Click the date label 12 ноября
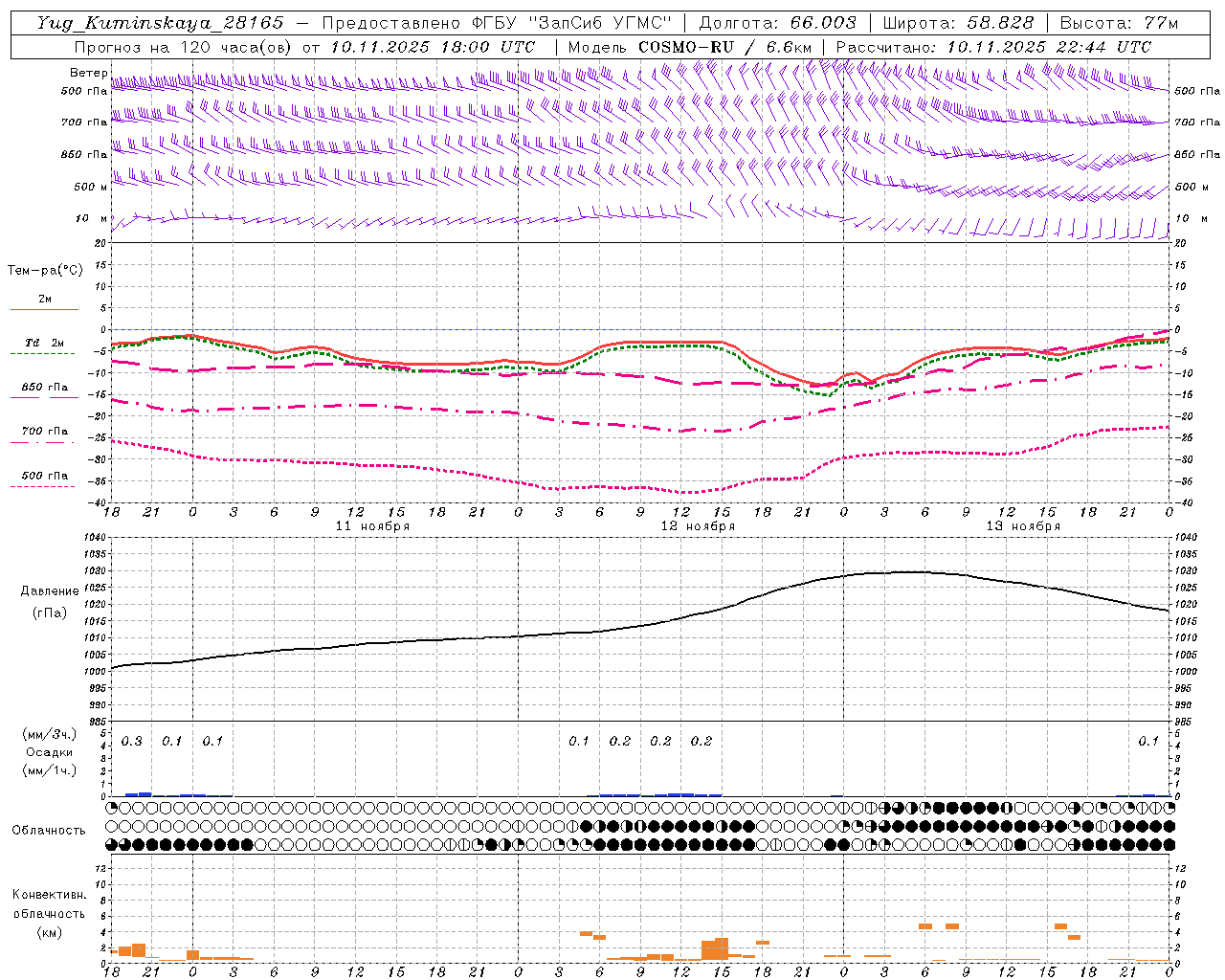Screen dimensions: 1225x980 tap(698, 526)
